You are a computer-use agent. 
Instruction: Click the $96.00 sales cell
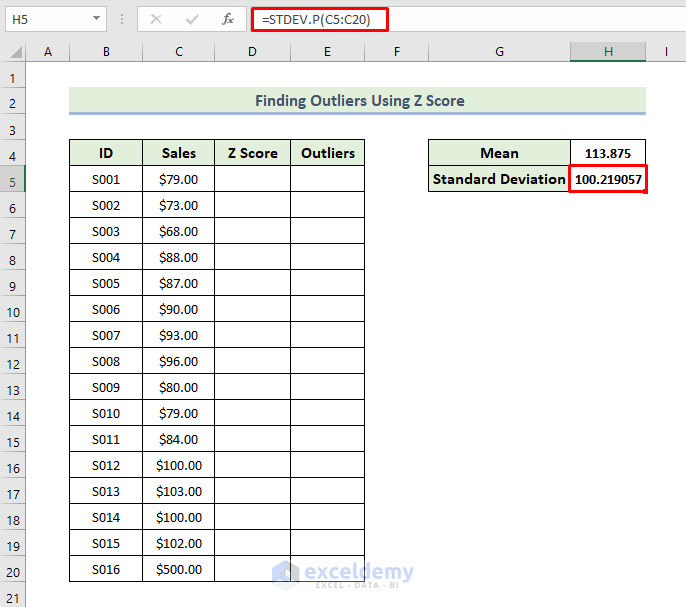pyautogui.click(x=178, y=361)
